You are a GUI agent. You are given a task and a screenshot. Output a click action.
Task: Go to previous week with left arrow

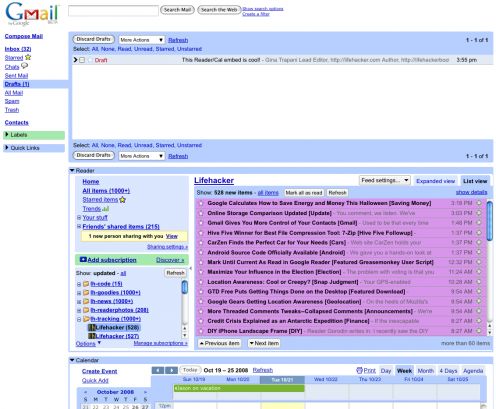coord(158,370)
